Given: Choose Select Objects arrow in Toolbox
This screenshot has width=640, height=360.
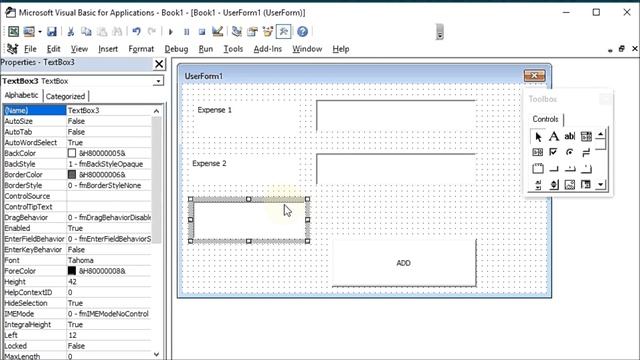Looking at the screenshot, I should 538,136.
